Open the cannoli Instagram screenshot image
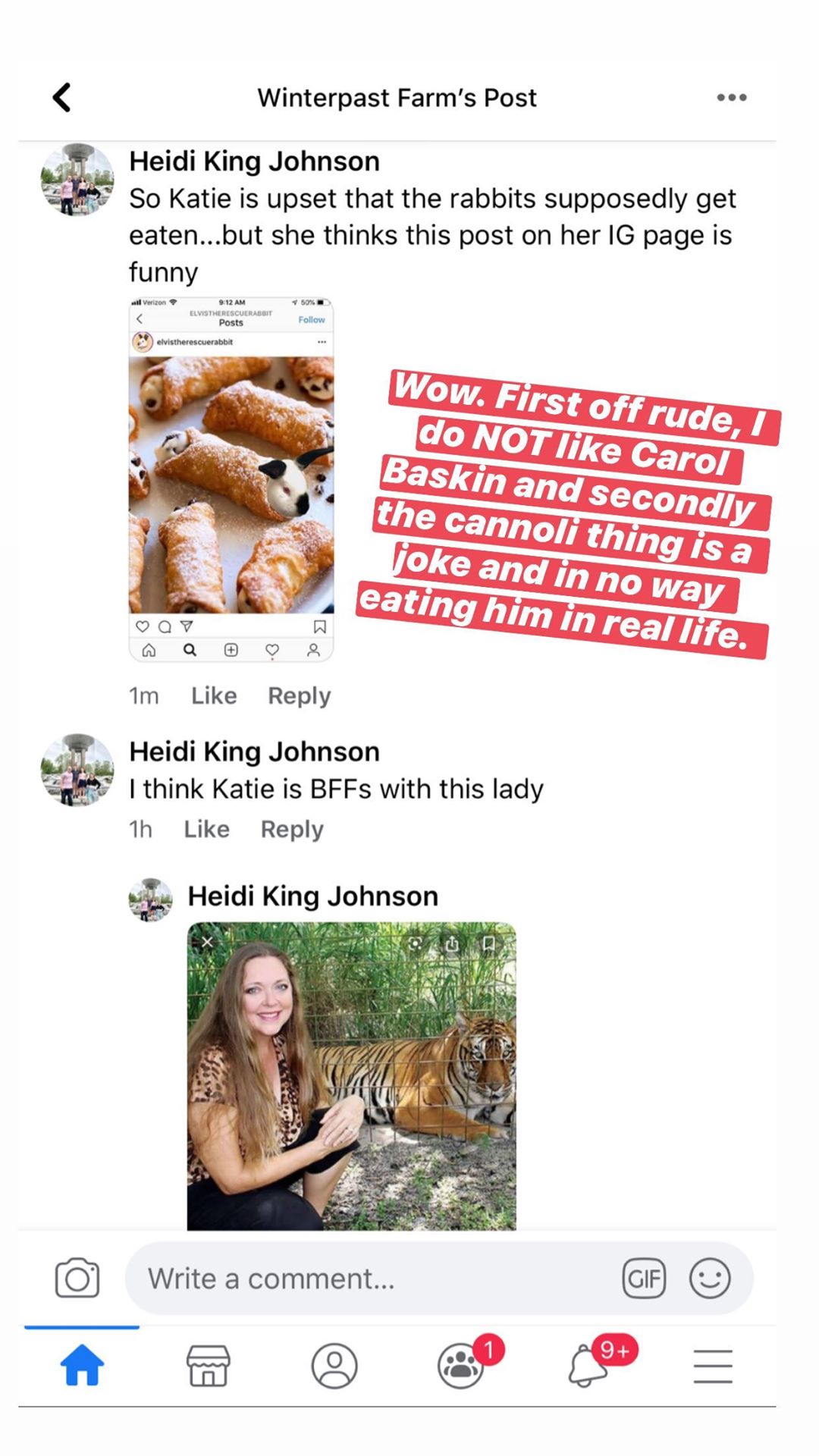 [231, 479]
